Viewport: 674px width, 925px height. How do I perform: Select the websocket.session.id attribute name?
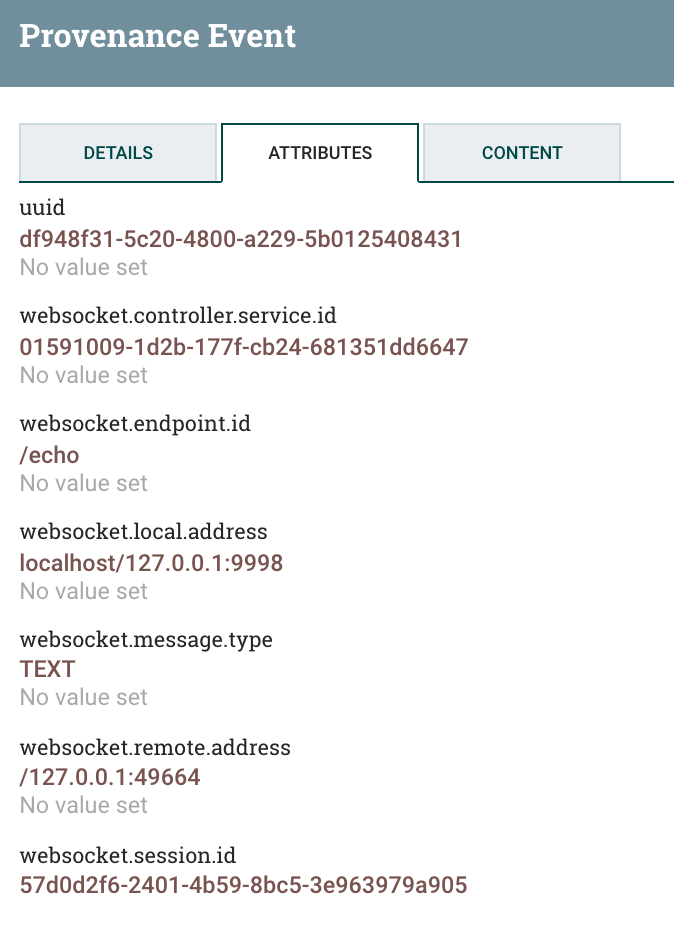click(x=128, y=856)
